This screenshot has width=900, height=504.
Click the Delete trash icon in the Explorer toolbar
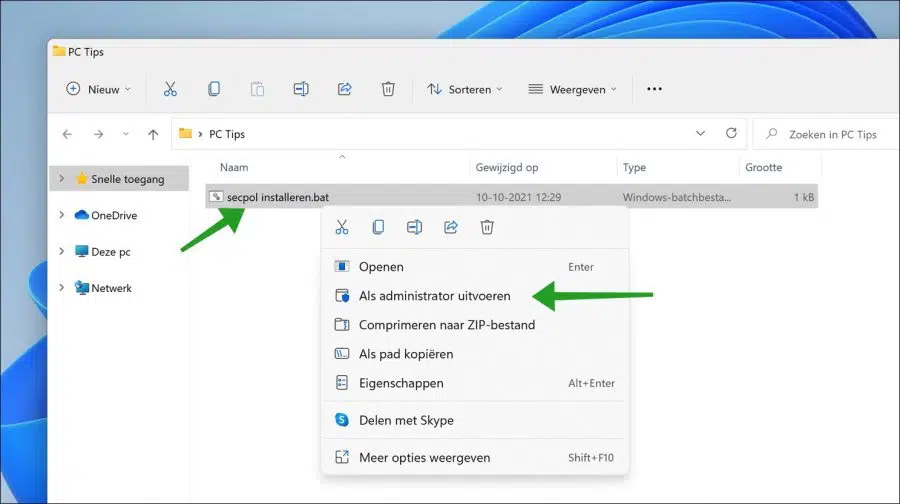pyautogui.click(x=388, y=89)
